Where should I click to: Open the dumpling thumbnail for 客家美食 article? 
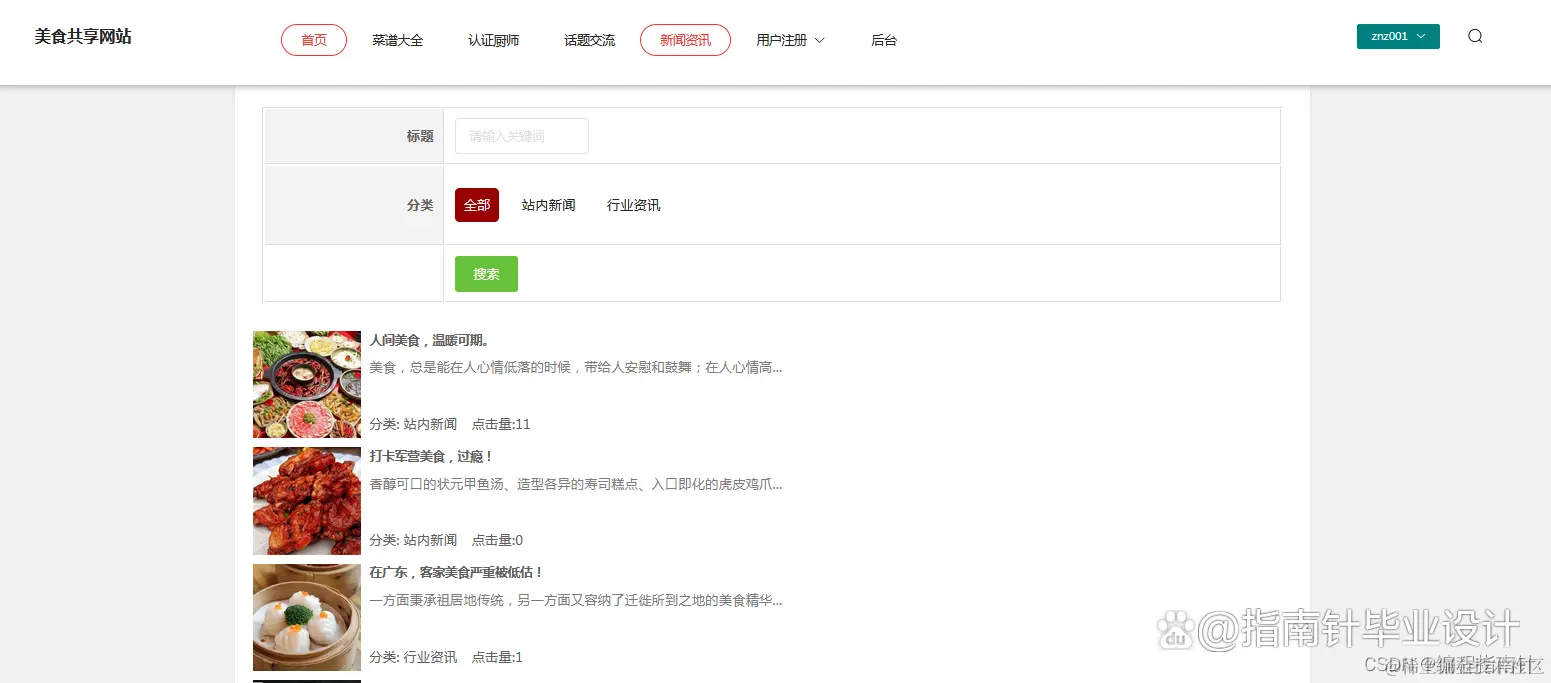click(x=307, y=617)
